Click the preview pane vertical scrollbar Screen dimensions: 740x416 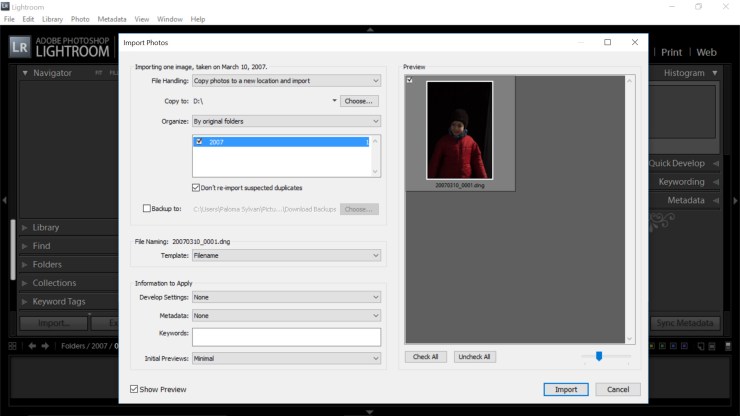[x=630, y=210]
